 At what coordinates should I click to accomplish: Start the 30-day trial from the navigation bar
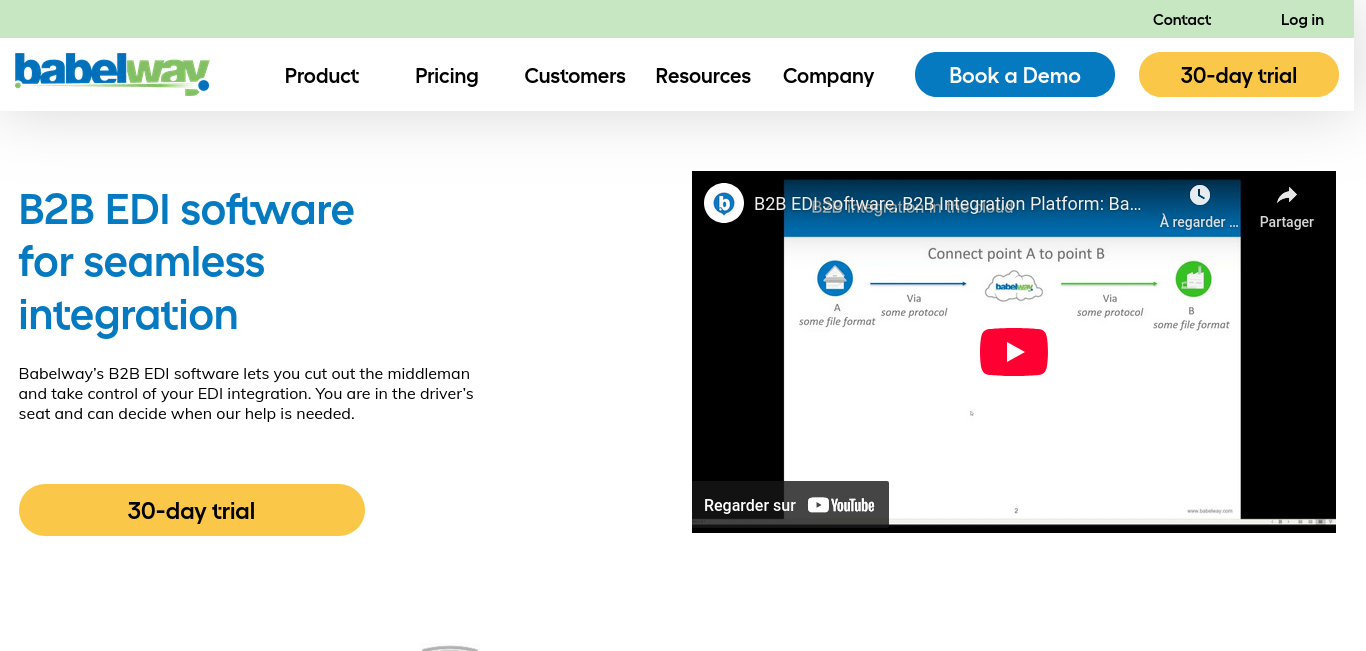click(x=1238, y=75)
